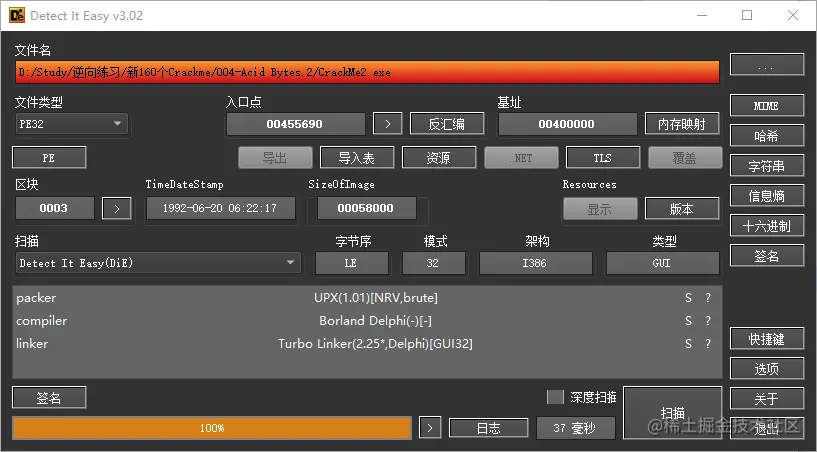Click the base address value 00400000
The image size is (817, 452).
click(x=567, y=124)
